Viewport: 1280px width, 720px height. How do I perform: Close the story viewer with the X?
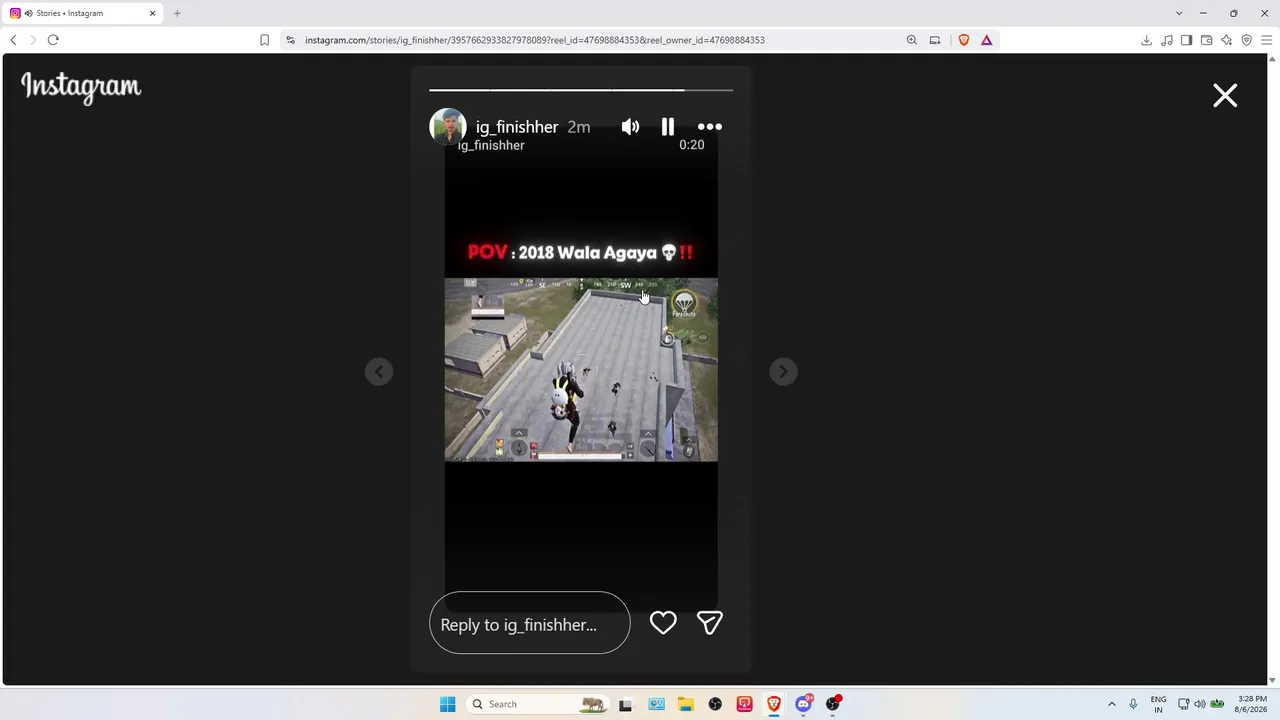point(1225,95)
